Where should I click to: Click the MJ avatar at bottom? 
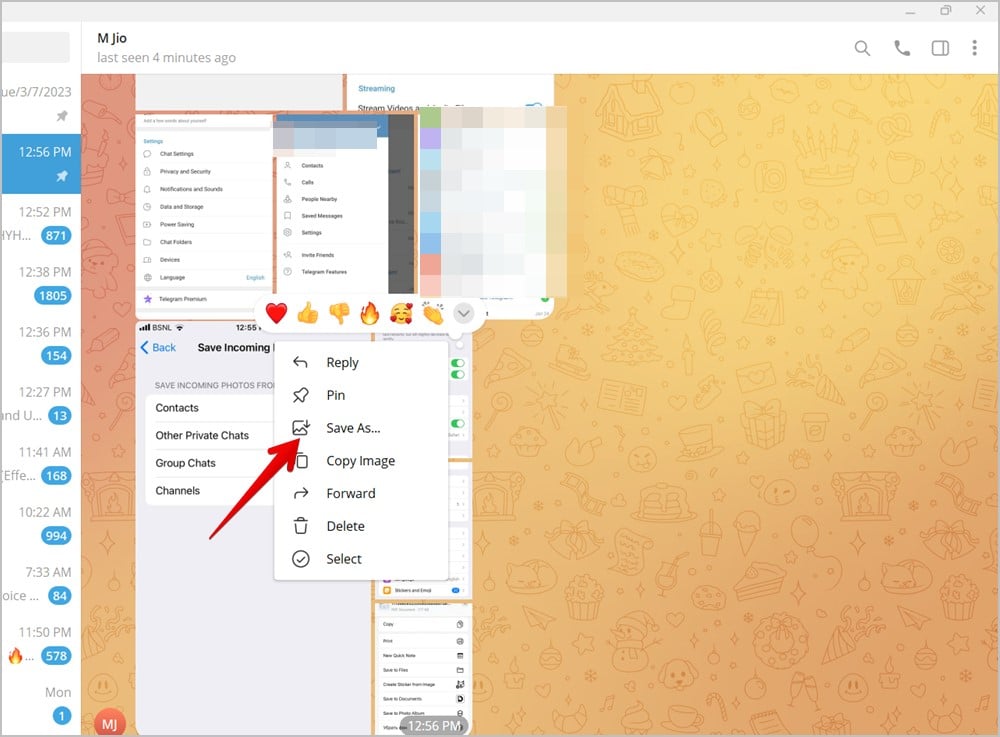[108, 722]
